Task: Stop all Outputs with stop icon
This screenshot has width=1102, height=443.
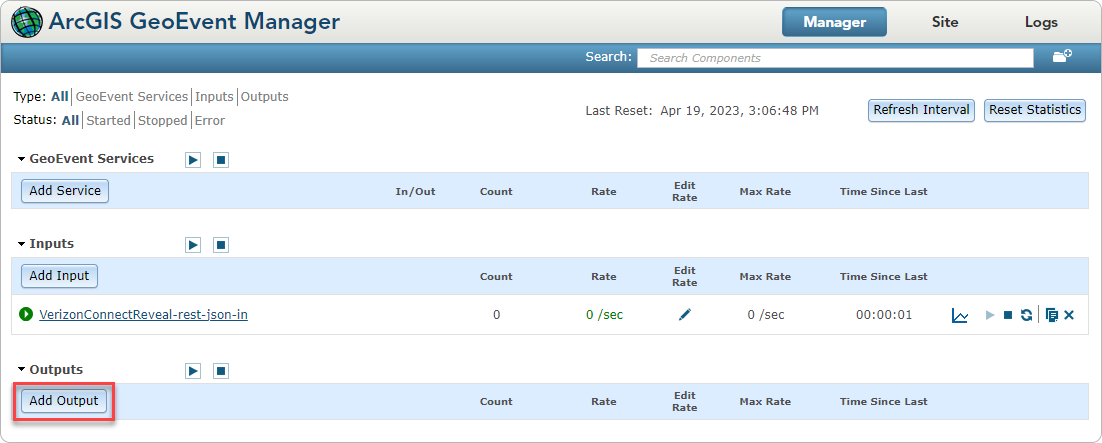Action: (221, 371)
